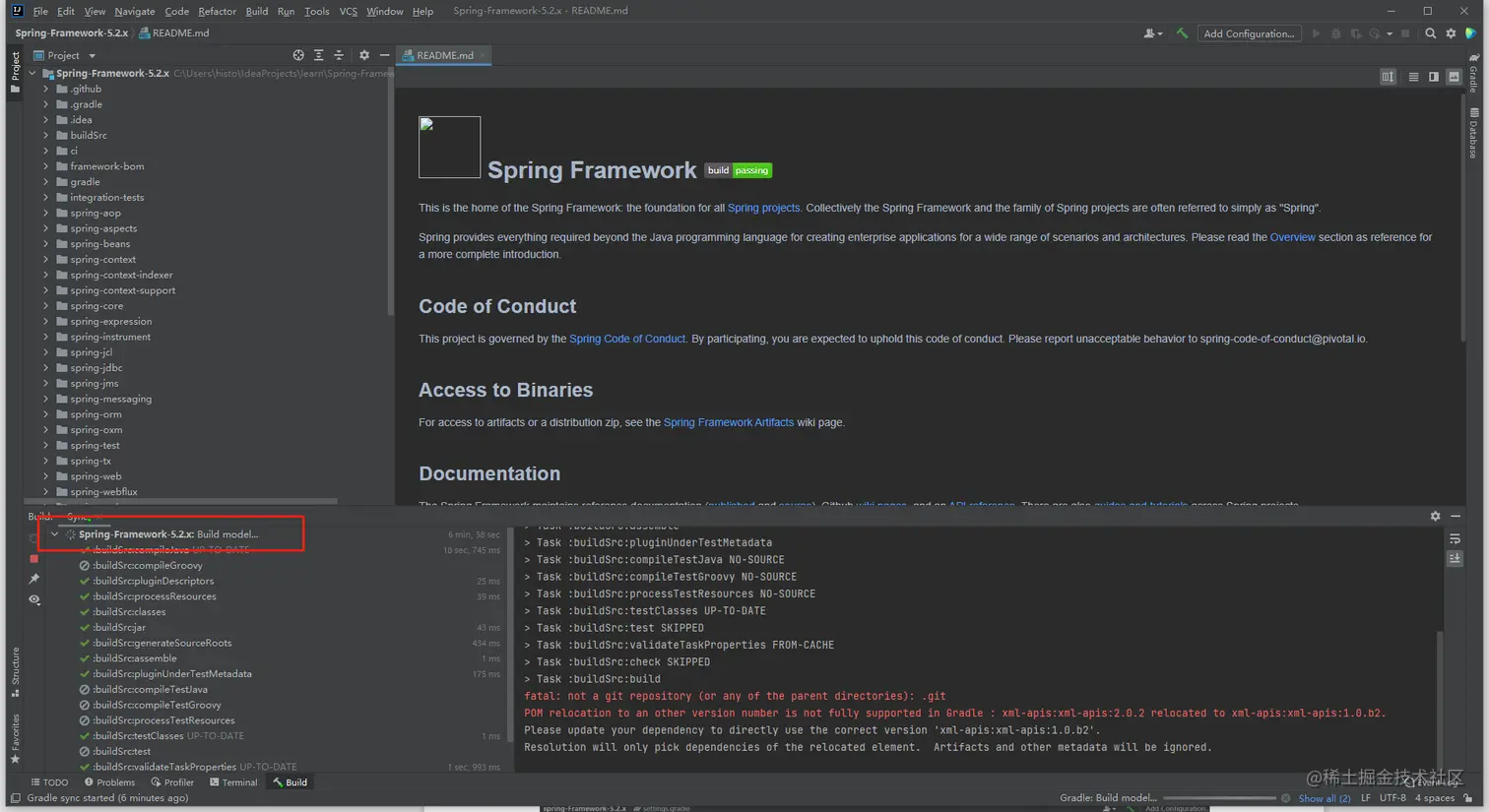This screenshot has width=1489, height=812.
Task: Open the File menu
Action: 40,11
